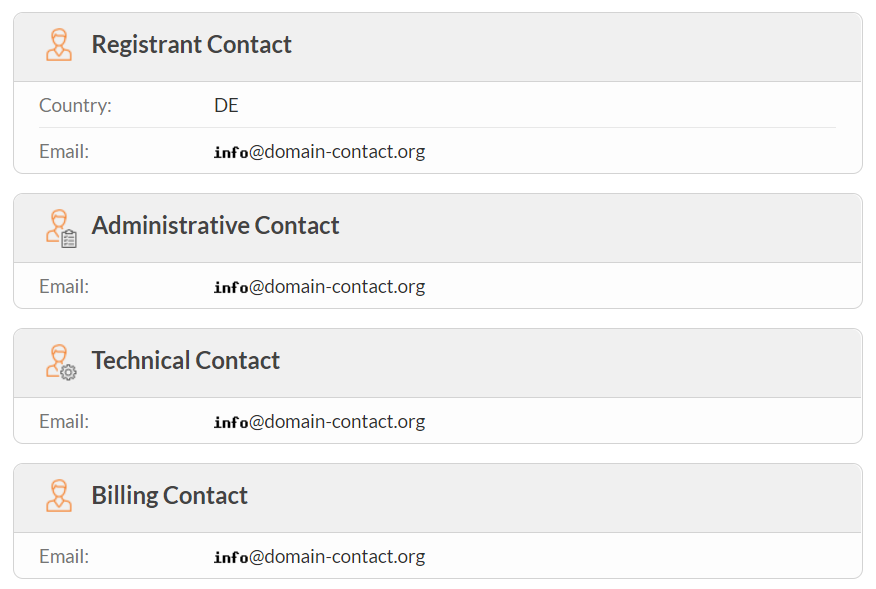Select the Administrative Contact heading
Screen dimensions: 876x589
tap(215, 226)
